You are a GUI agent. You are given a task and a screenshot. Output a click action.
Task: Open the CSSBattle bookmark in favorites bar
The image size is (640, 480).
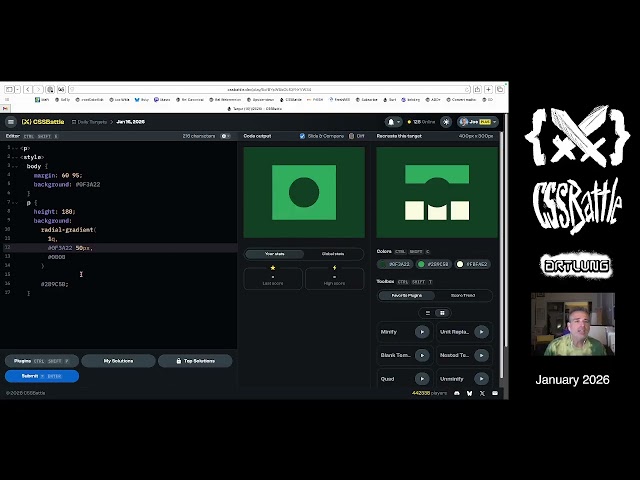coord(291,100)
